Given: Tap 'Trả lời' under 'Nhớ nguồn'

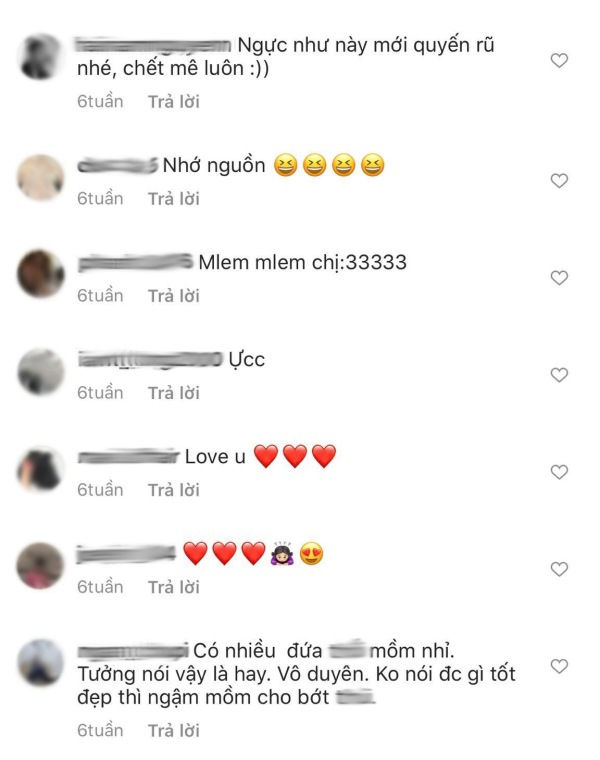Looking at the screenshot, I should click(x=174, y=199).
